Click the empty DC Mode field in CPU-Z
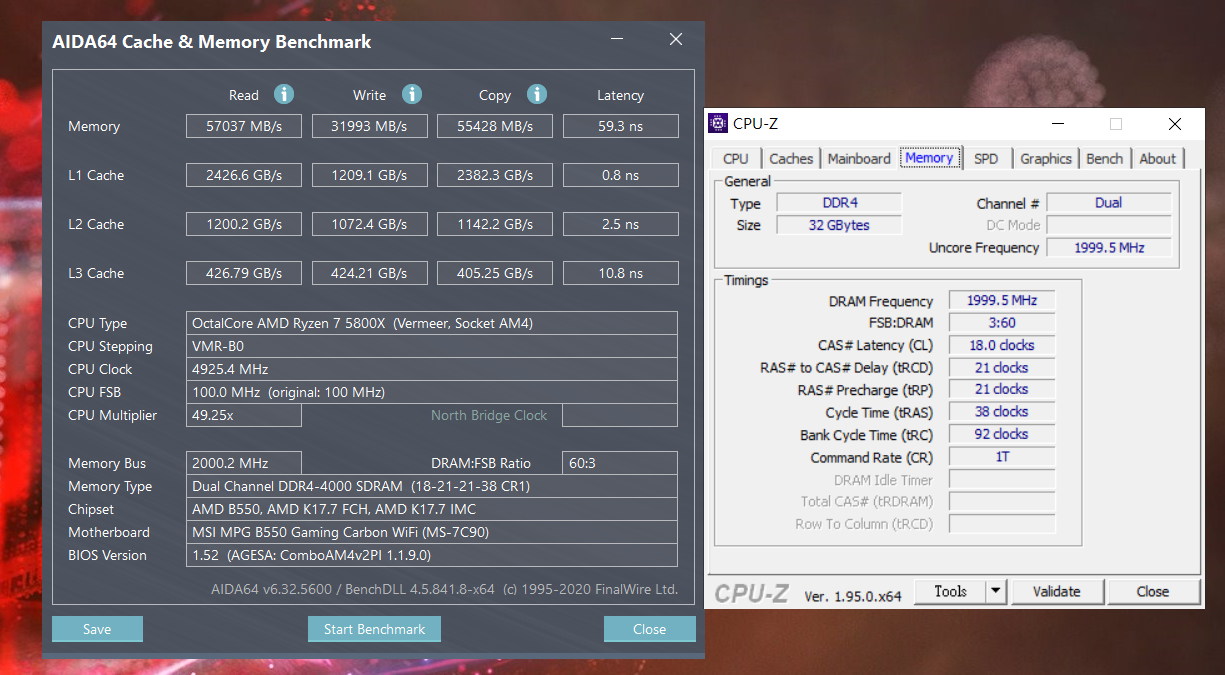Image resolution: width=1225 pixels, height=675 pixels. pyautogui.click(x=1109, y=225)
